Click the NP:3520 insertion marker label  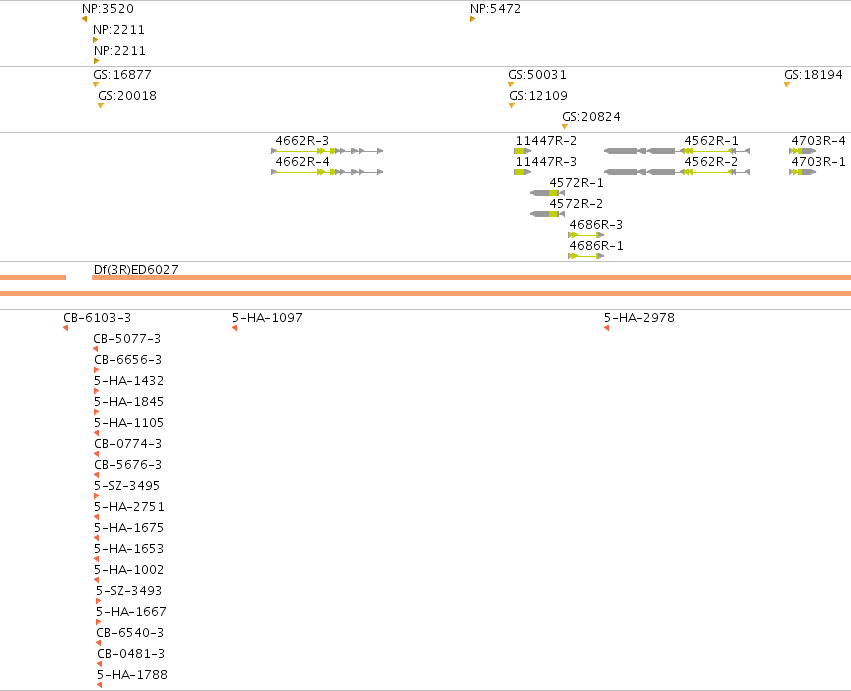coord(107,9)
